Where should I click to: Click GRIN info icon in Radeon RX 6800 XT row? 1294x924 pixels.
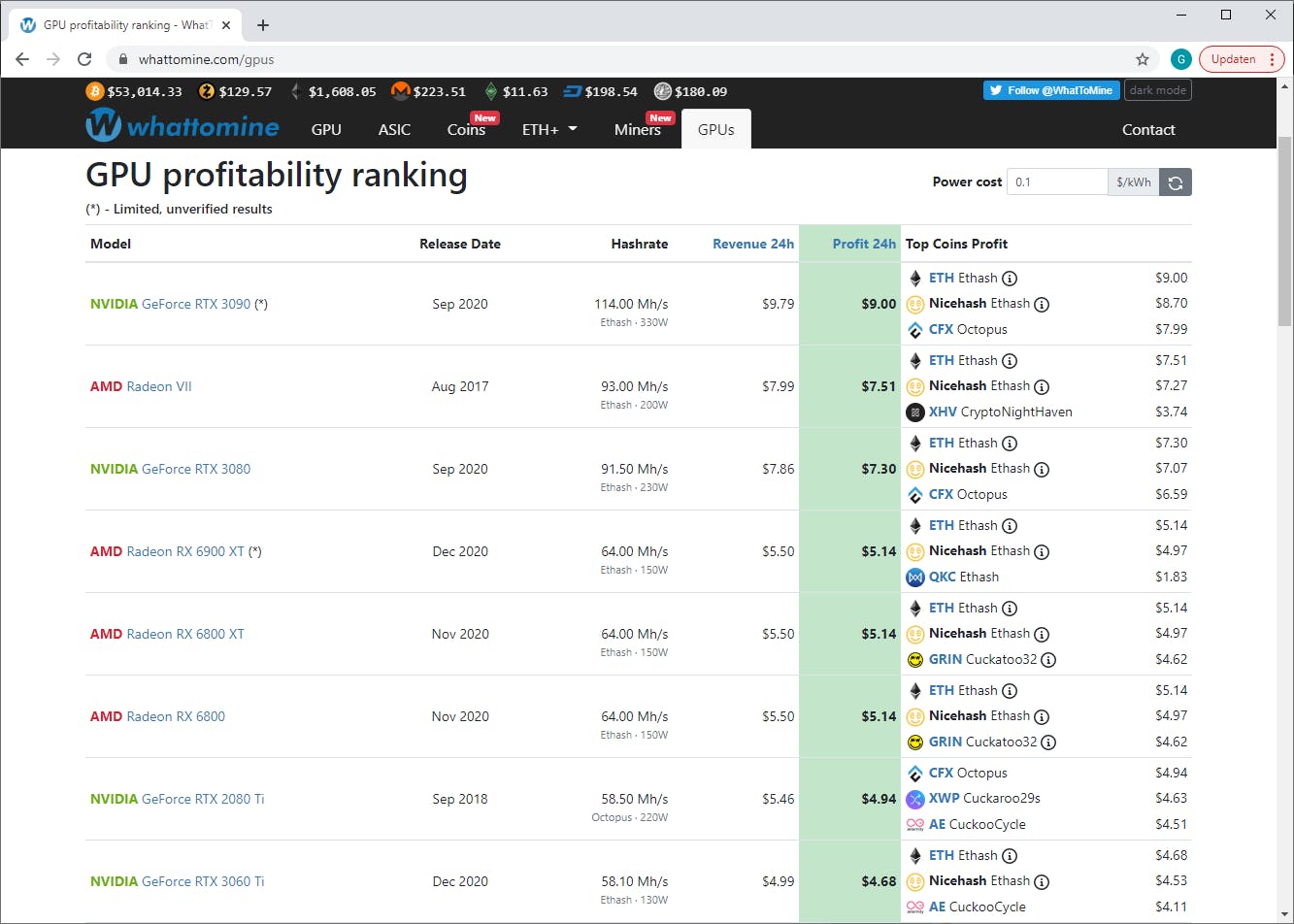pos(1048,659)
